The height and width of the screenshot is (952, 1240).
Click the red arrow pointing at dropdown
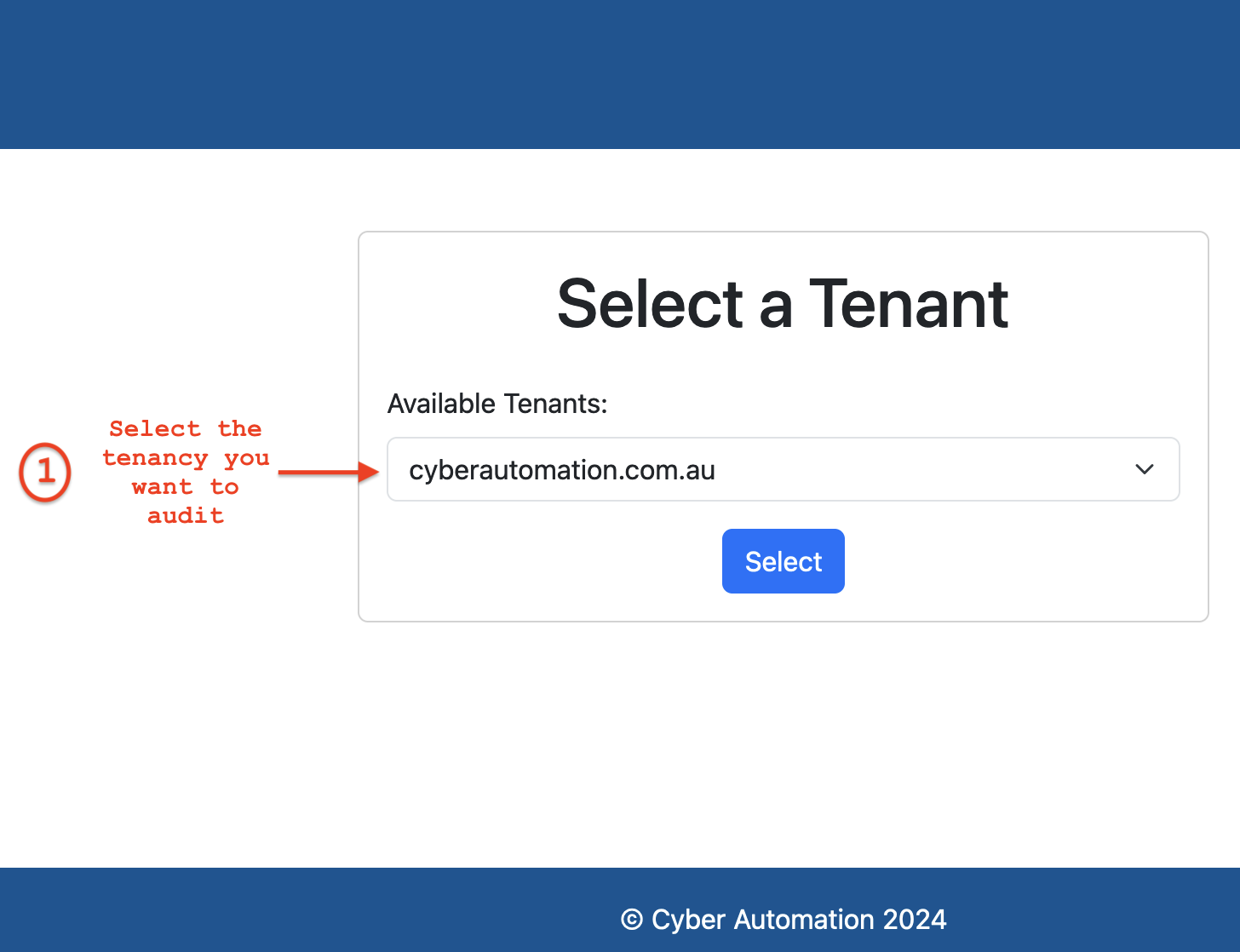tap(329, 472)
